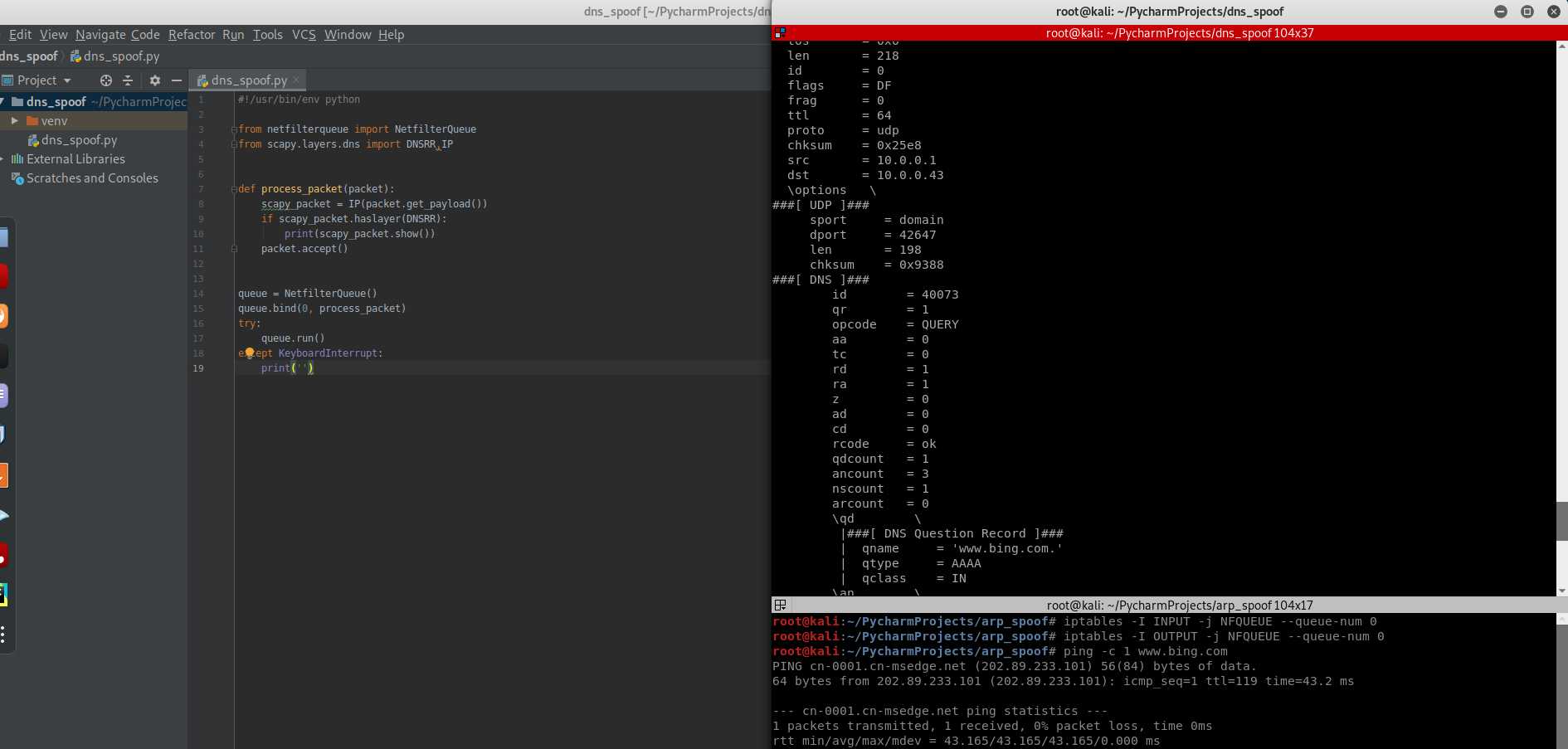This screenshot has height=749, width=1568.
Task: Minimize the root@kali terminal window
Action: [x=1500, y=12]
